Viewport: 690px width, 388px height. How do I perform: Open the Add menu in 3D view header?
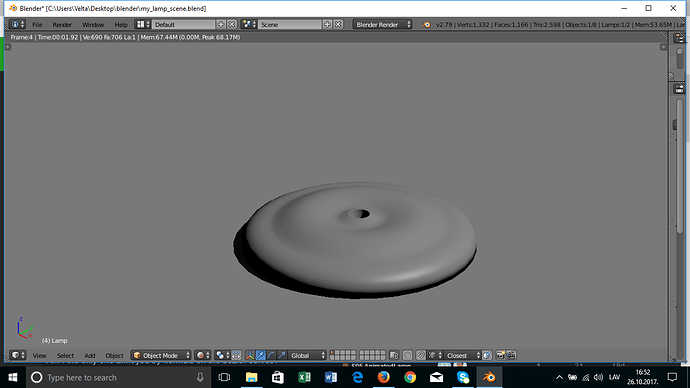coord(90,355)
